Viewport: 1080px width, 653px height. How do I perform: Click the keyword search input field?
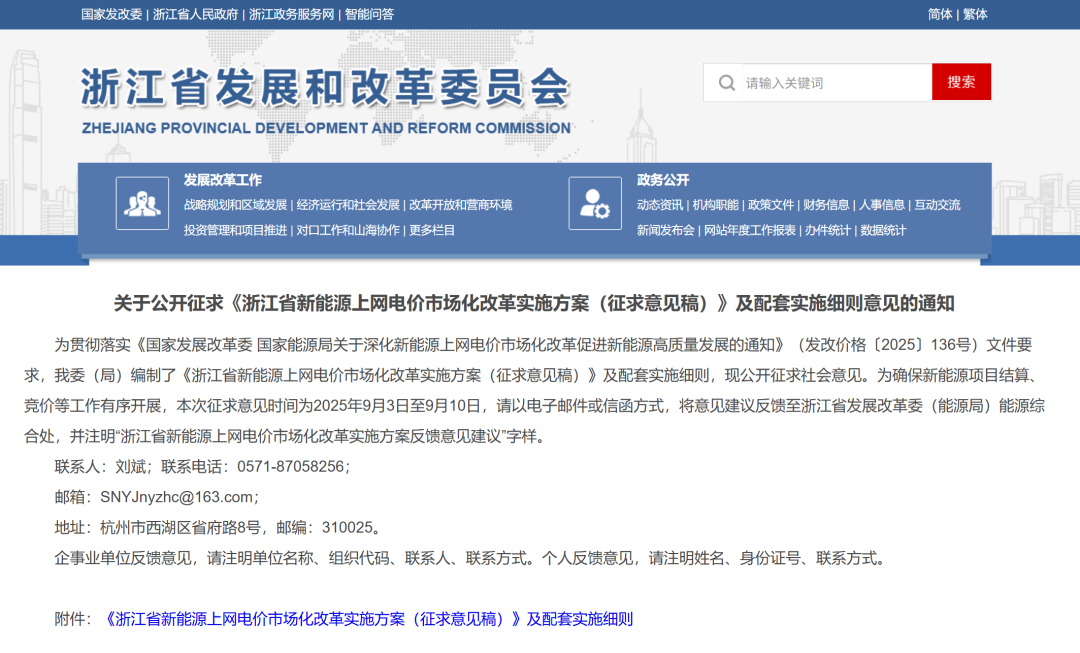(x=835, y=82)
